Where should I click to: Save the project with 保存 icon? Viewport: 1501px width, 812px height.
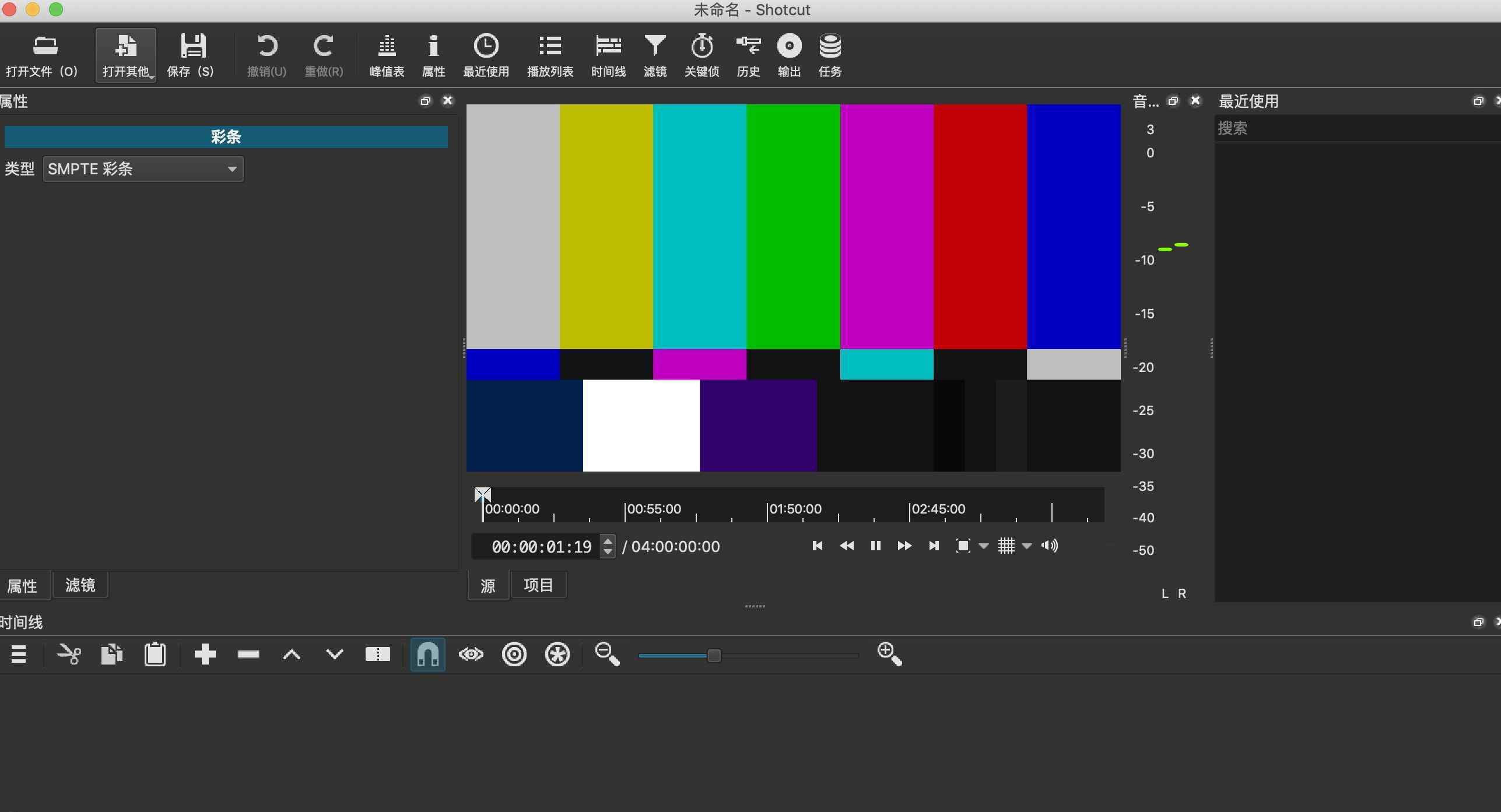pos(191,55)
